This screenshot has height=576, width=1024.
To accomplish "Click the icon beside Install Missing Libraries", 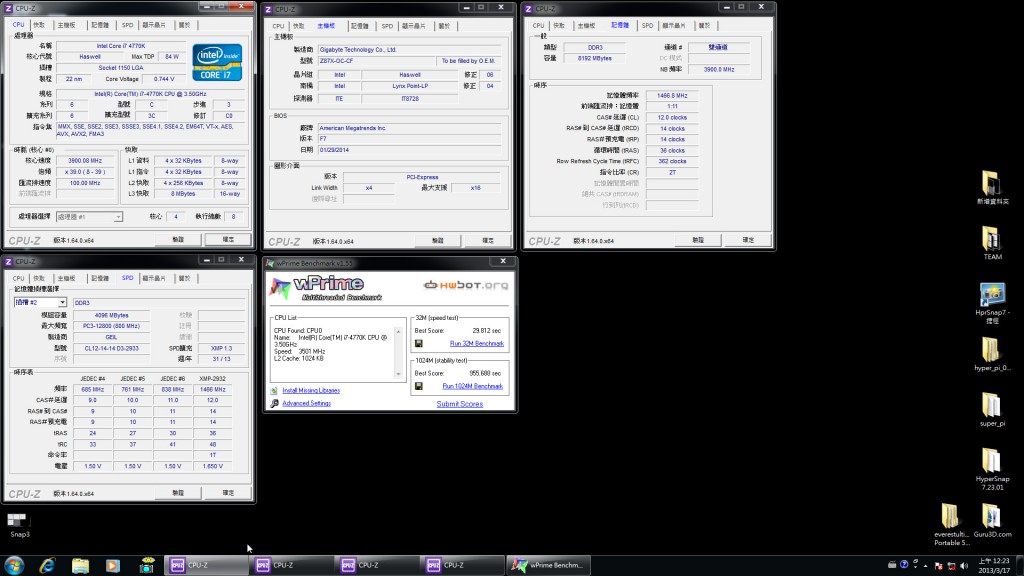I will click(274, 391).
